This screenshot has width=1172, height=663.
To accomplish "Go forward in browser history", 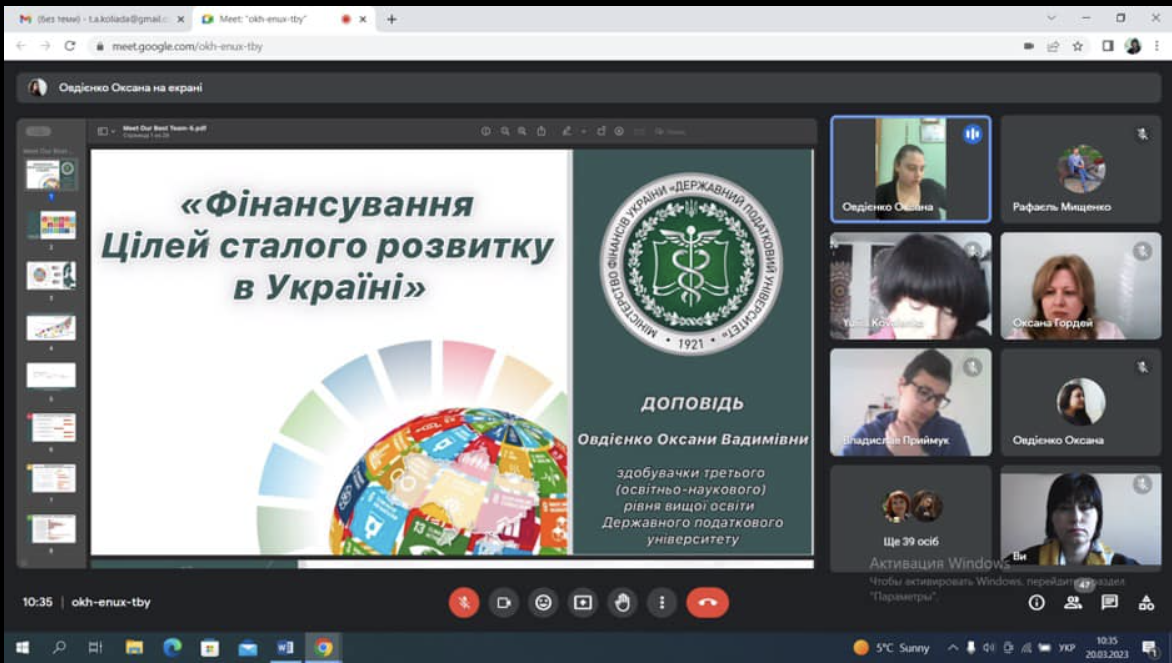I will coord(45,46).
